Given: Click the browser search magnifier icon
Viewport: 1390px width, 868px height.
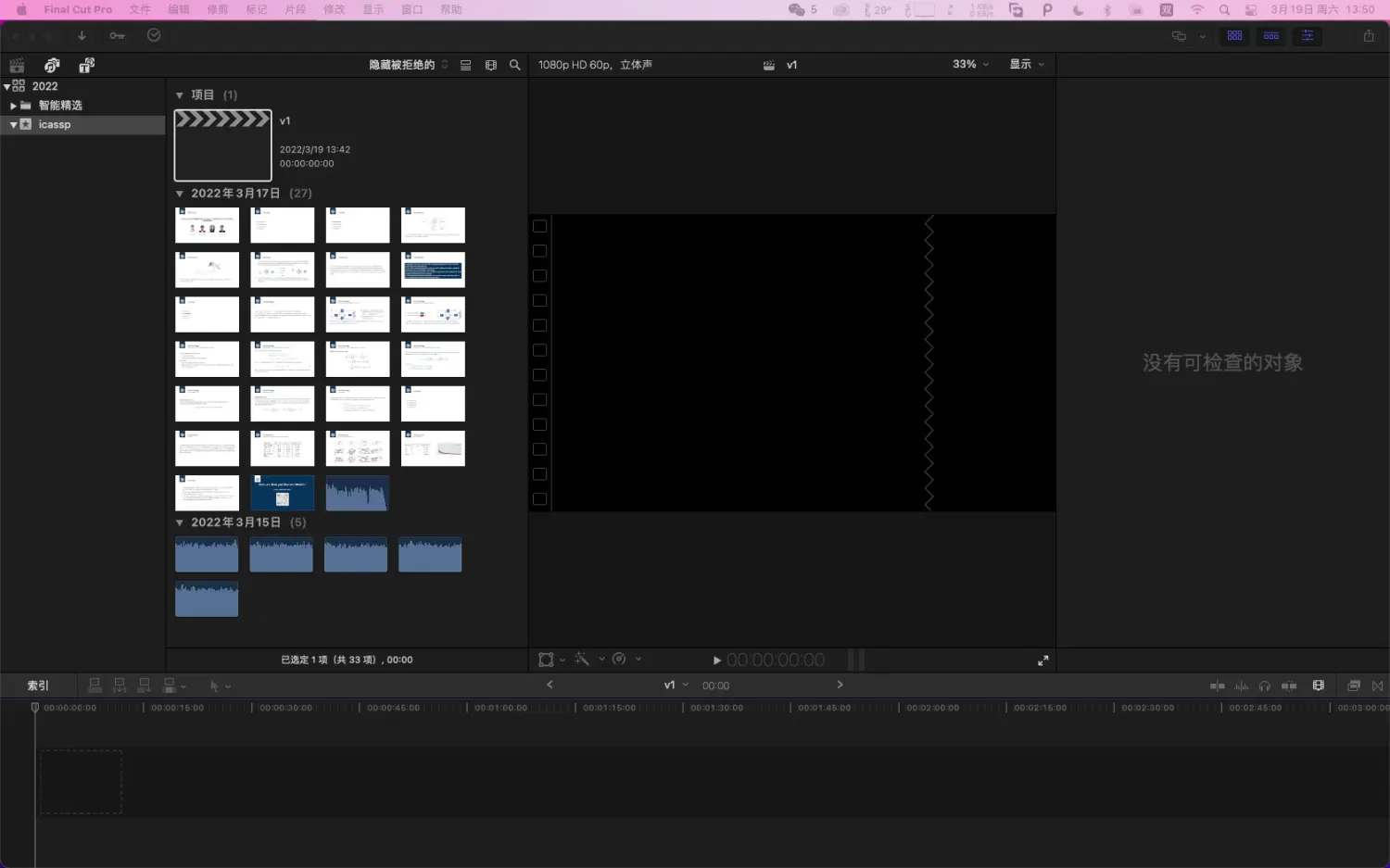Looking at the screenshot, I should [515, 65].
